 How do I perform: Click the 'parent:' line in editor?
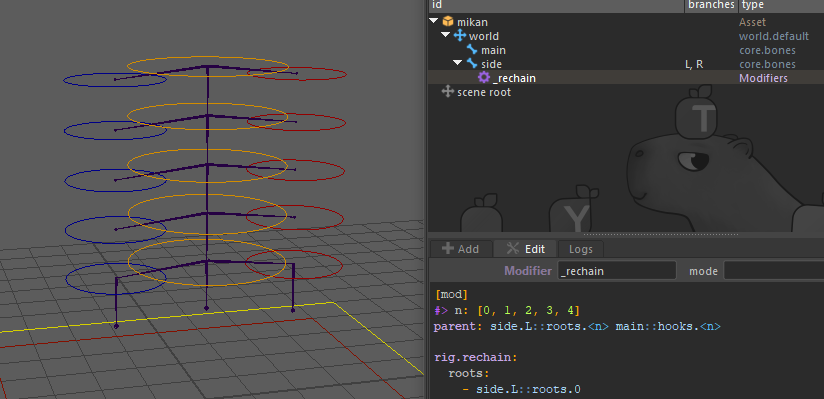coord(577,326)
